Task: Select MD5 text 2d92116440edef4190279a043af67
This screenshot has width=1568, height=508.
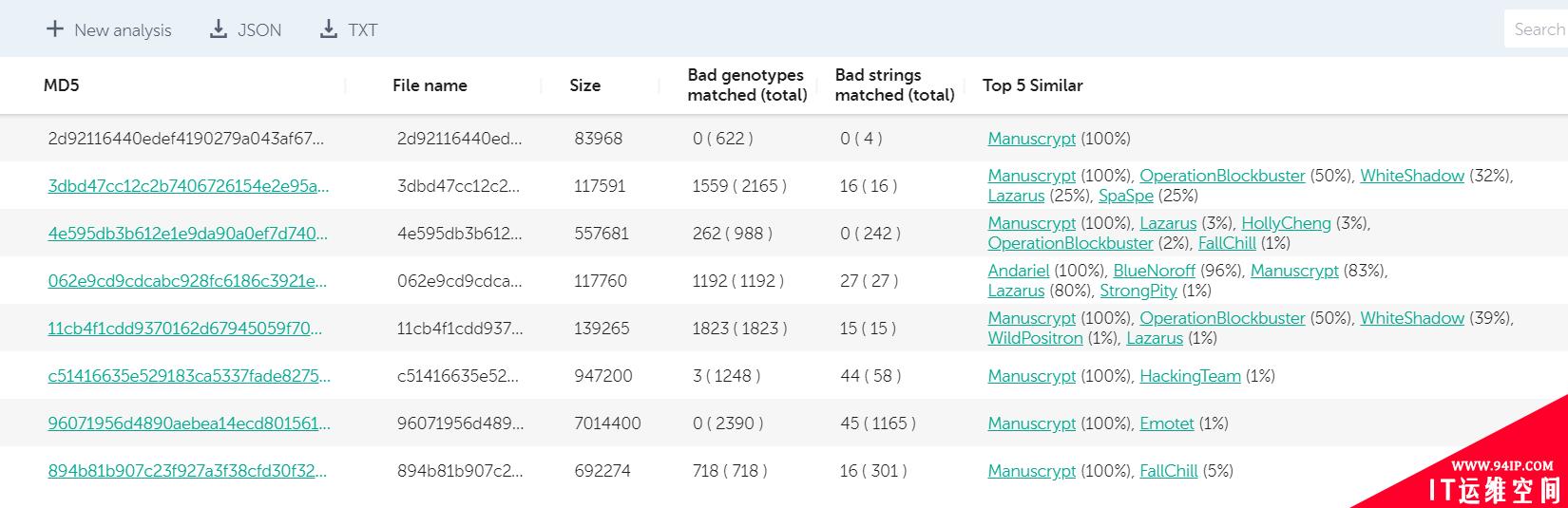Action: click(x=186, y=139)
